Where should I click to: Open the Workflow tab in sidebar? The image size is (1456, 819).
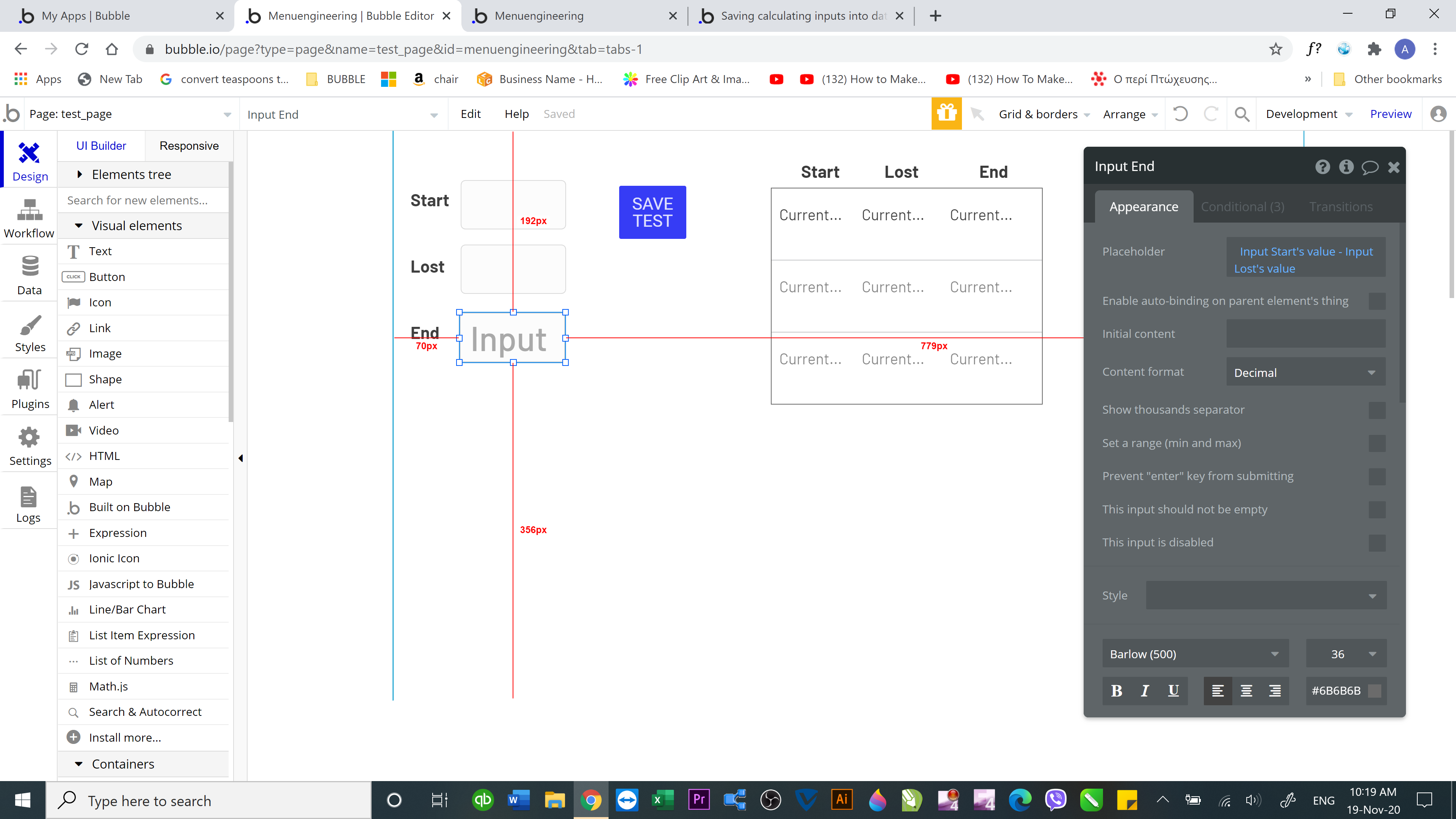(x=29, y=218)
